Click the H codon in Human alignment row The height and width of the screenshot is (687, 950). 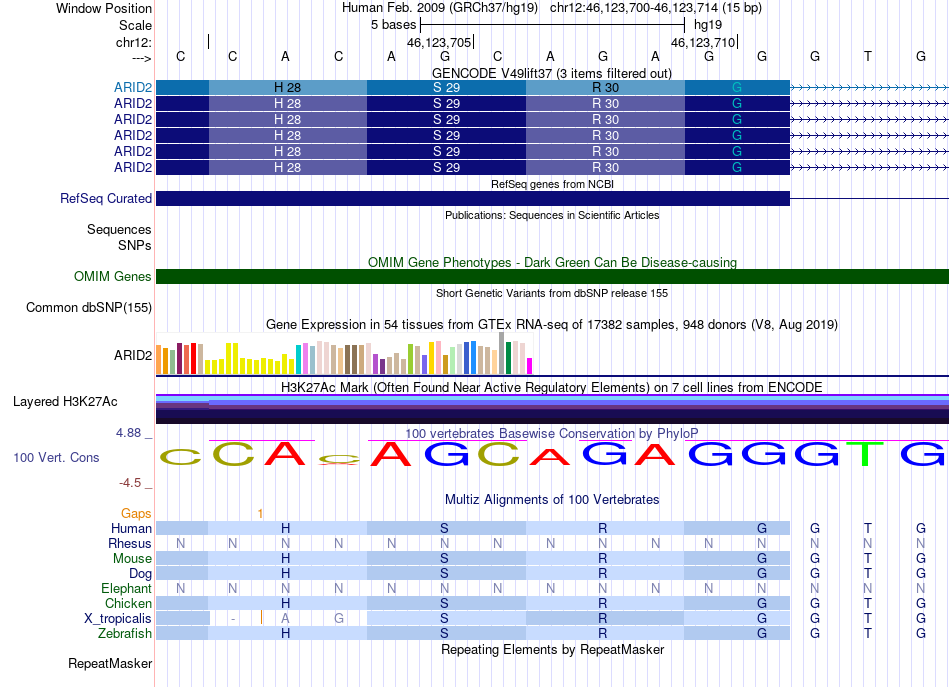point(285,528)
